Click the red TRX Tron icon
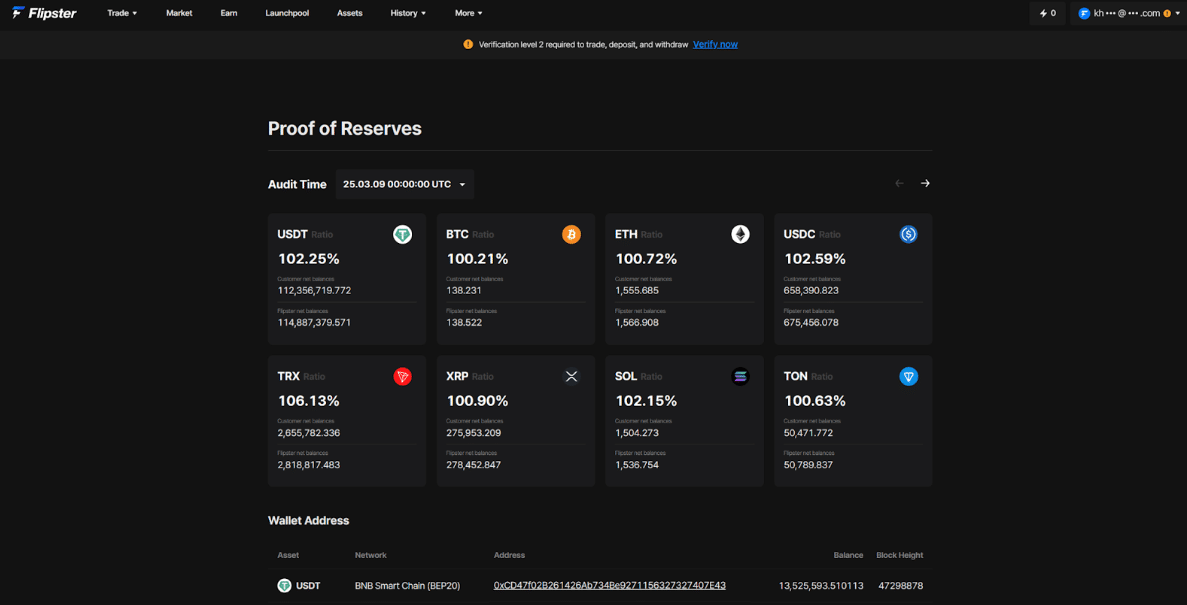This screenshot has width=1187, height=605. tap(403, 376)
